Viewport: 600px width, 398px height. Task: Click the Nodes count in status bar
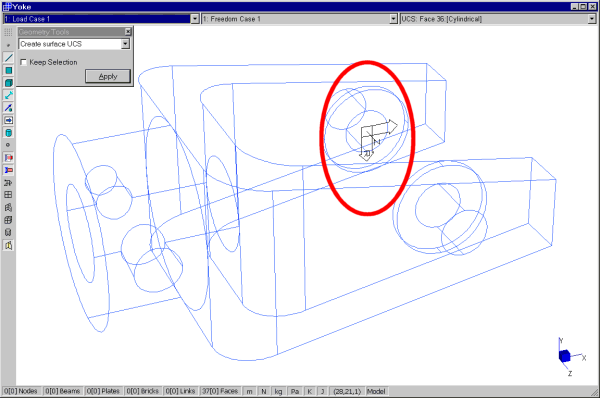coord(21,391)
